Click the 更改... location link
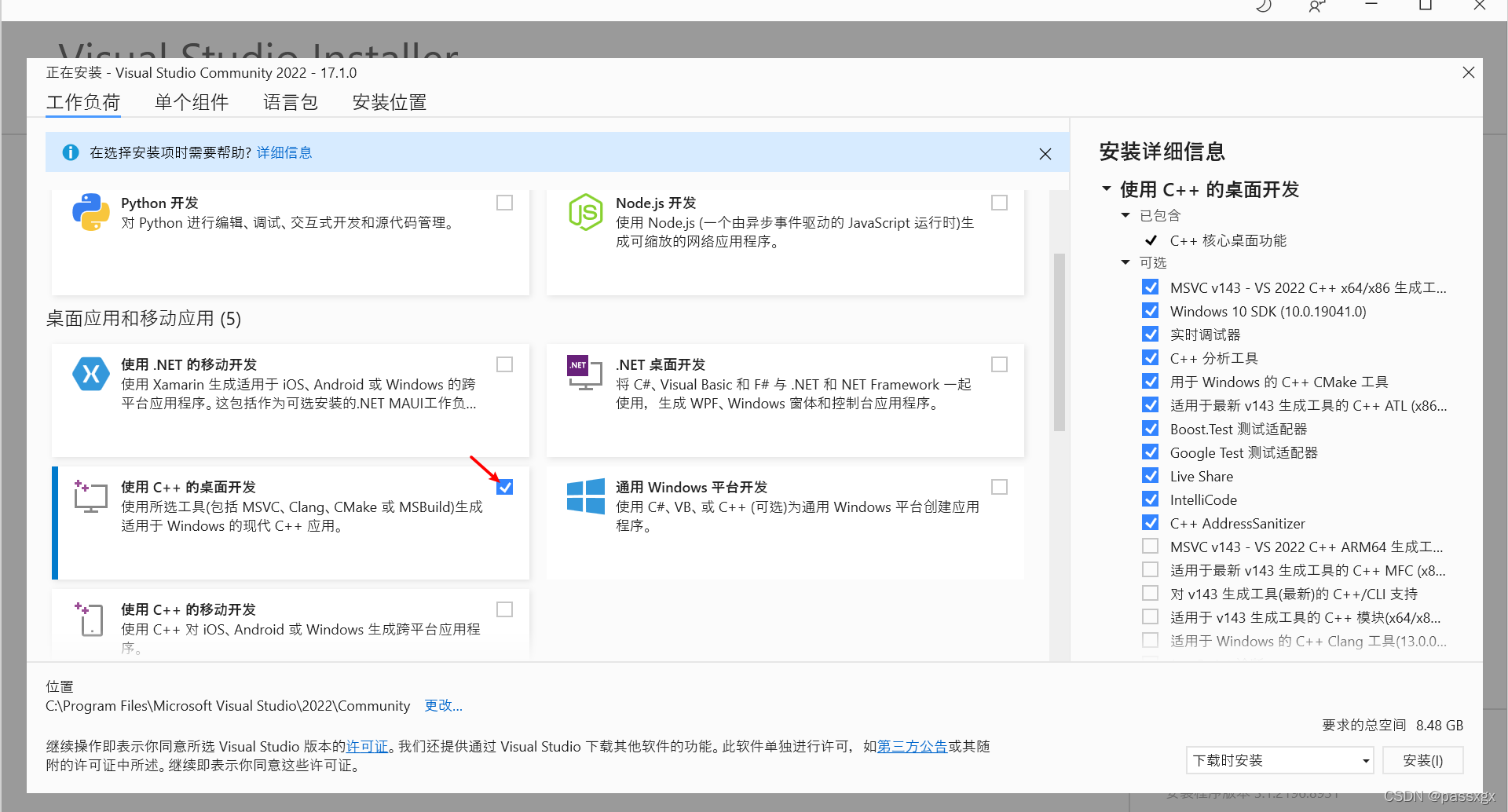 coord(444,705)
